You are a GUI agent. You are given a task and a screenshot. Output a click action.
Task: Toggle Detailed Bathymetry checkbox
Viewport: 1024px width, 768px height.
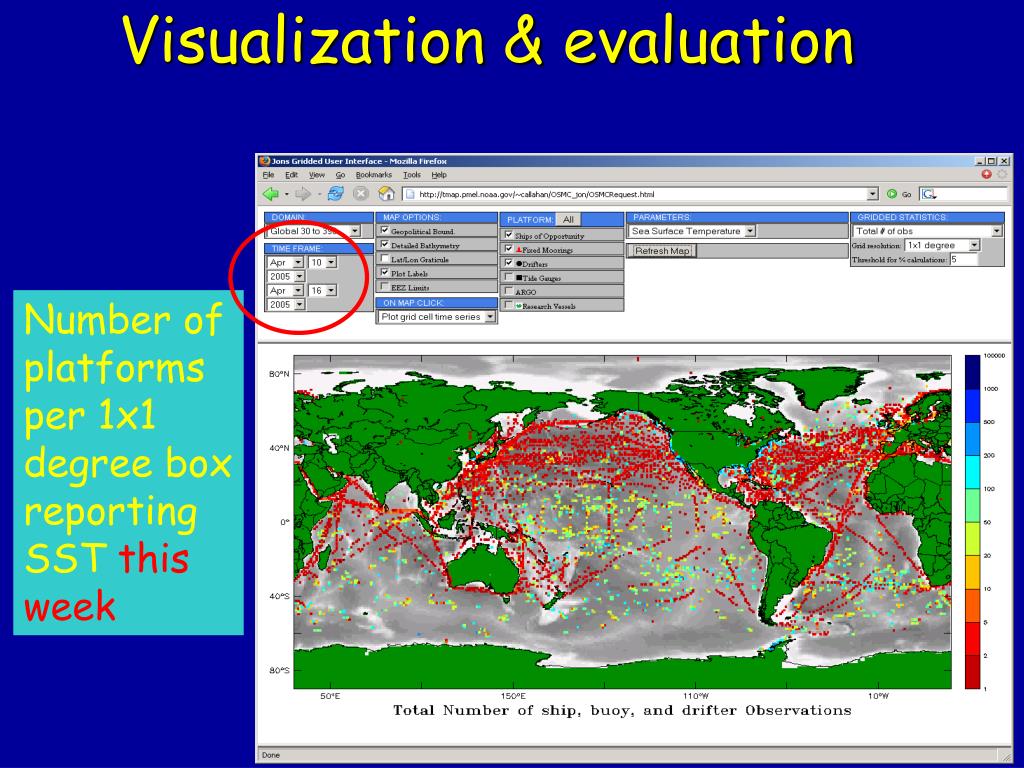(x=385, y=244)
